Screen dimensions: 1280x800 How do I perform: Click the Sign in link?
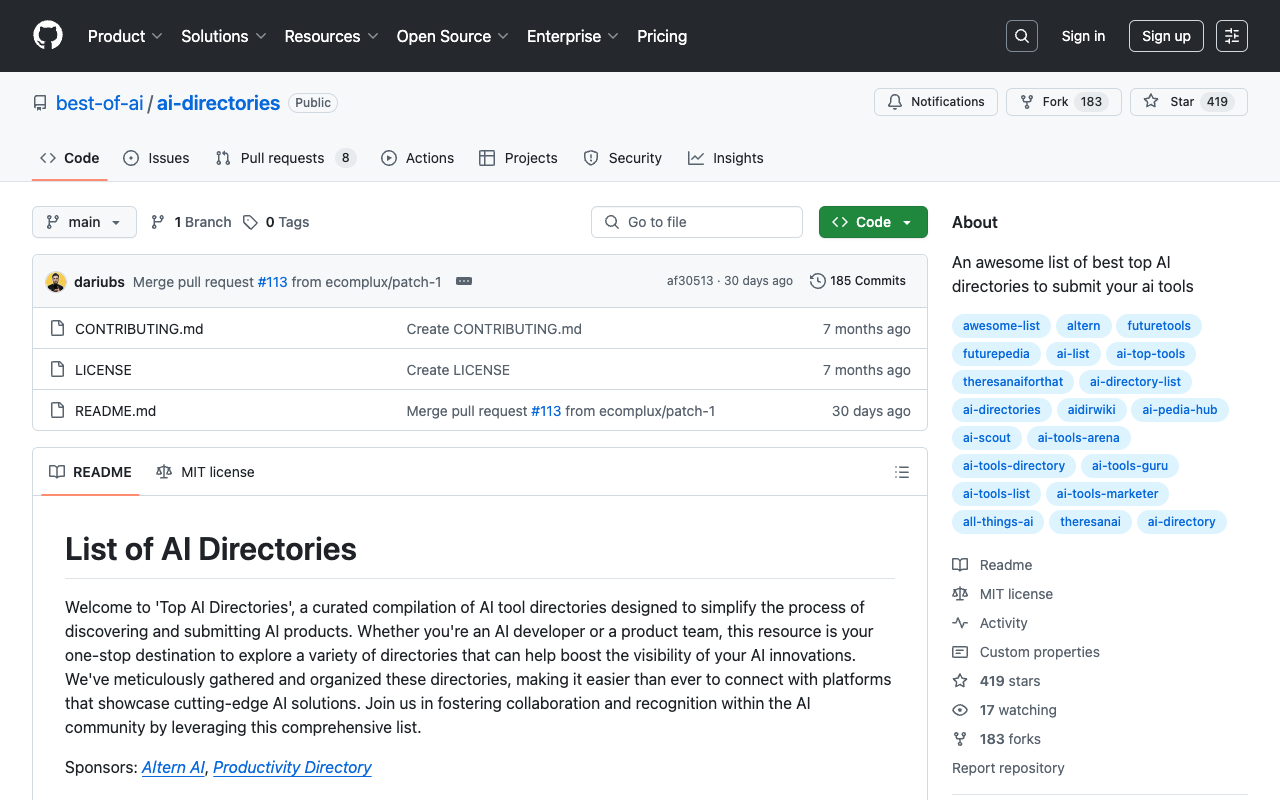point(1083,36)
